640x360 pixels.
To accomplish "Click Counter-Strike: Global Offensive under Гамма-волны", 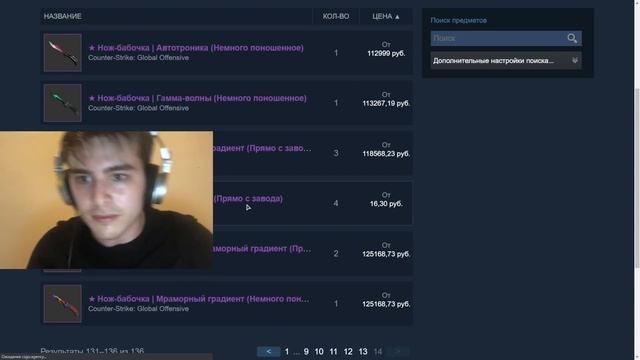I will (138, 108).
